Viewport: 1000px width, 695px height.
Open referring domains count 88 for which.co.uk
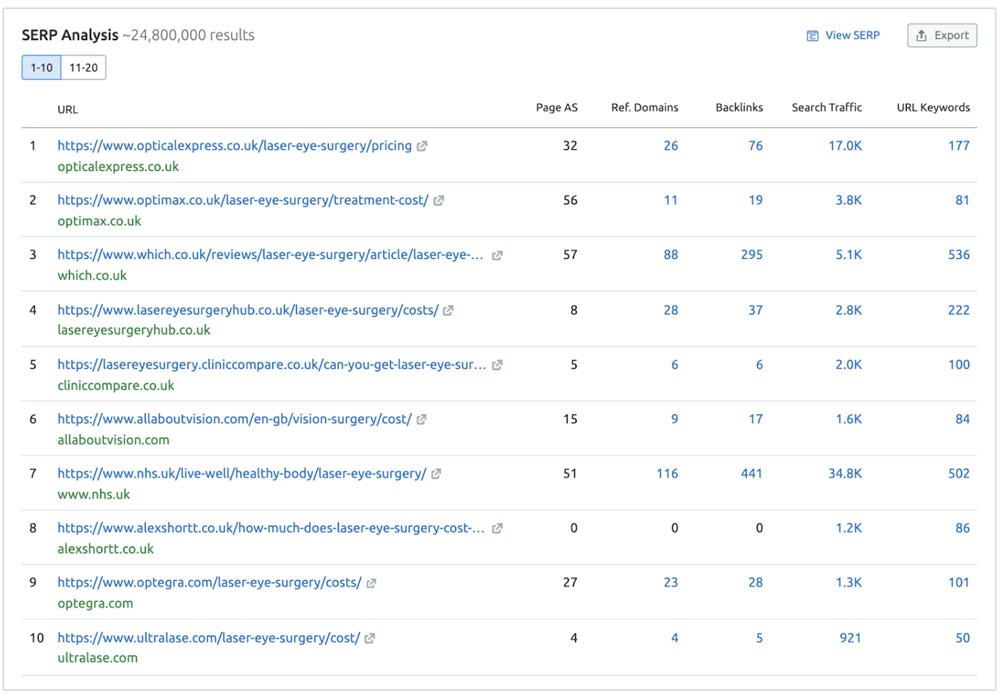(x=670, y=255)
